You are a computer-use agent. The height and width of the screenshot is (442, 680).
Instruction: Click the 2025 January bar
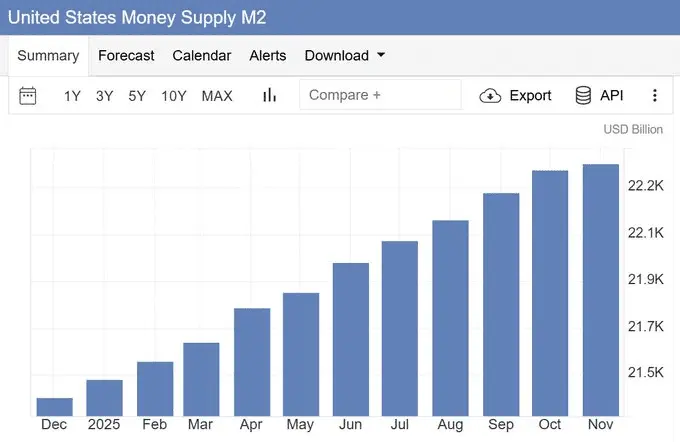[105, 398]
